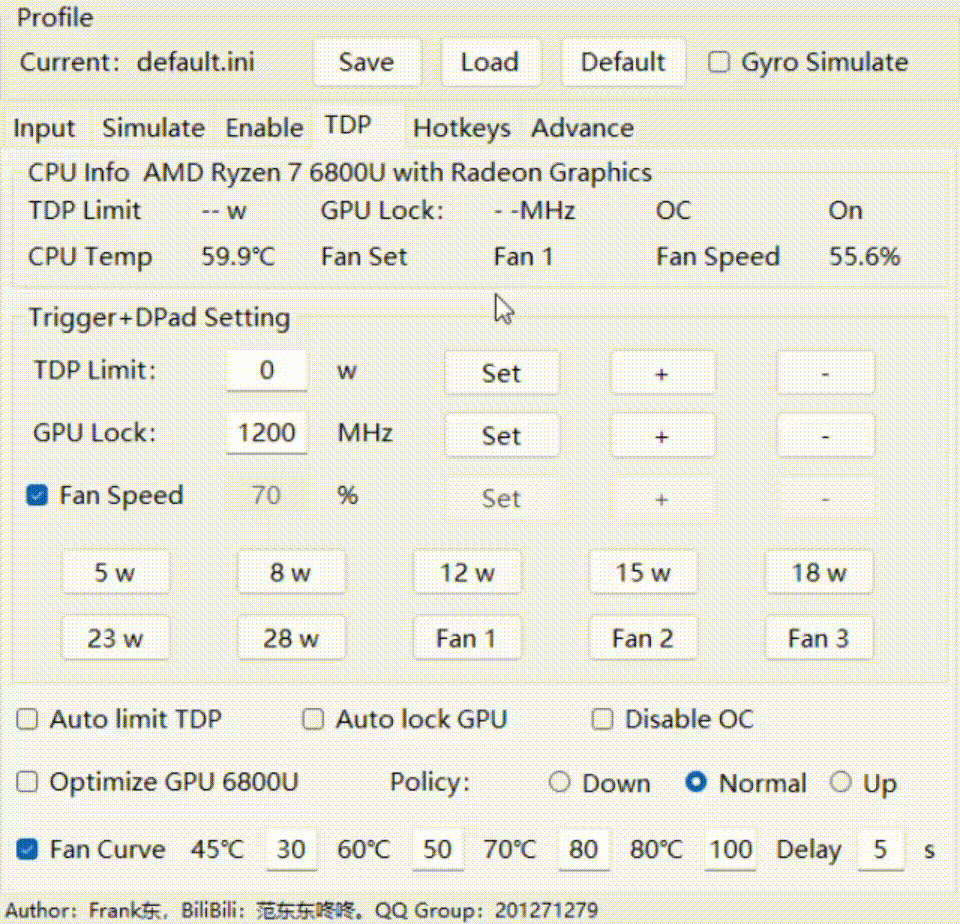Click the Fan 1 preset button
Viewport: 960px width, 924px height.
point(467,638)
